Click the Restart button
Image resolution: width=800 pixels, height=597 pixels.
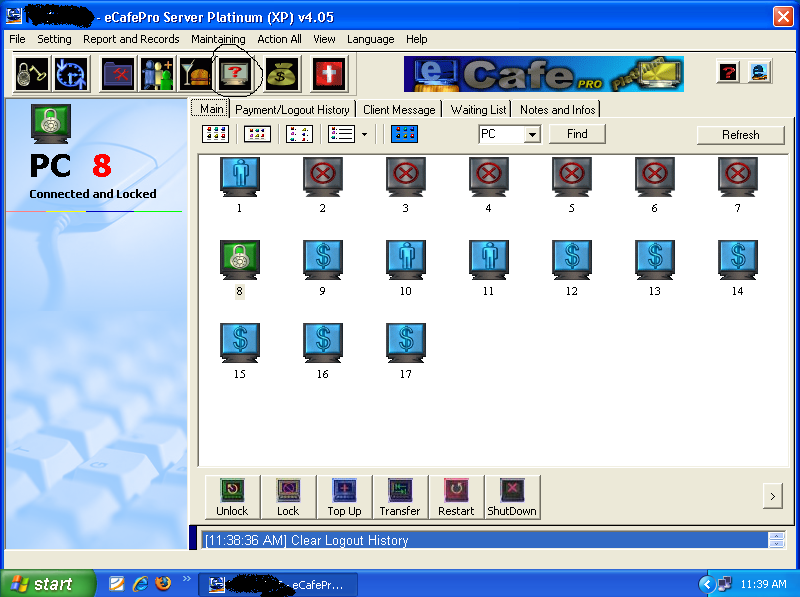(x=456, y=498)
